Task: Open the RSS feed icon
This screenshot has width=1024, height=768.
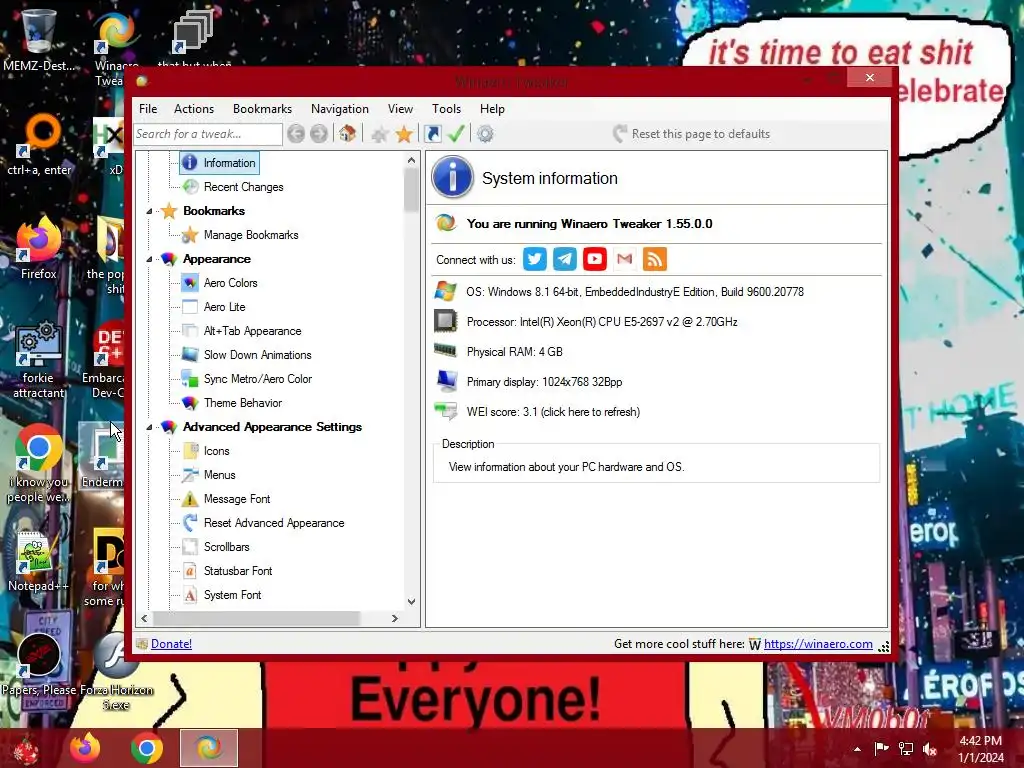Action: coord(655,259)
